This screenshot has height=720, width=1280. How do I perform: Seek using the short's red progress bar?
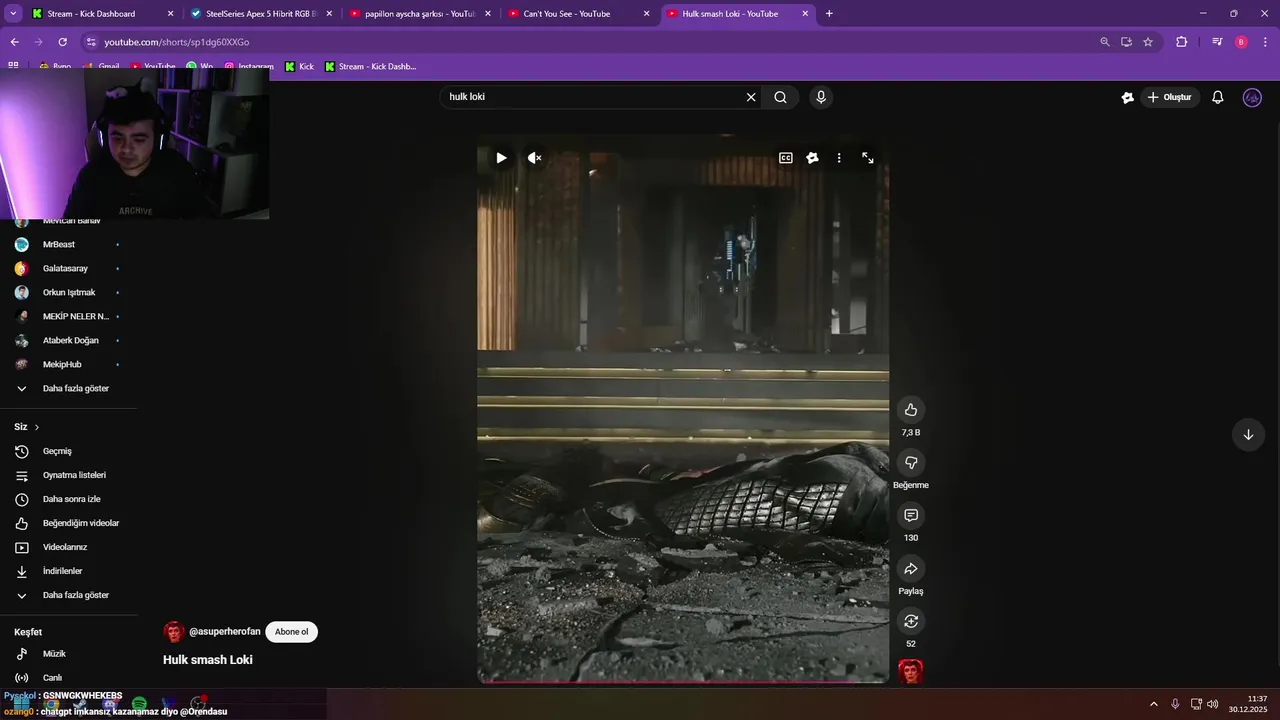click(x=683, y=682)
